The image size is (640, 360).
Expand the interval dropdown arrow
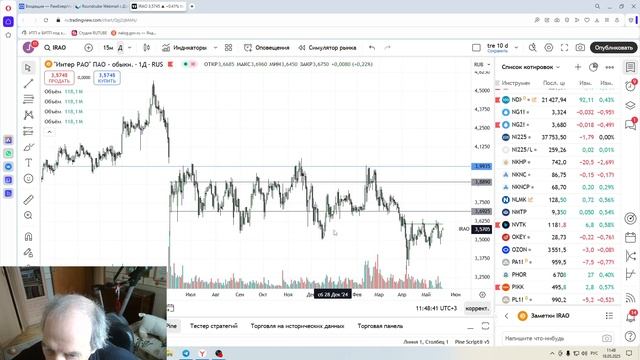click(x=130, y=48)
